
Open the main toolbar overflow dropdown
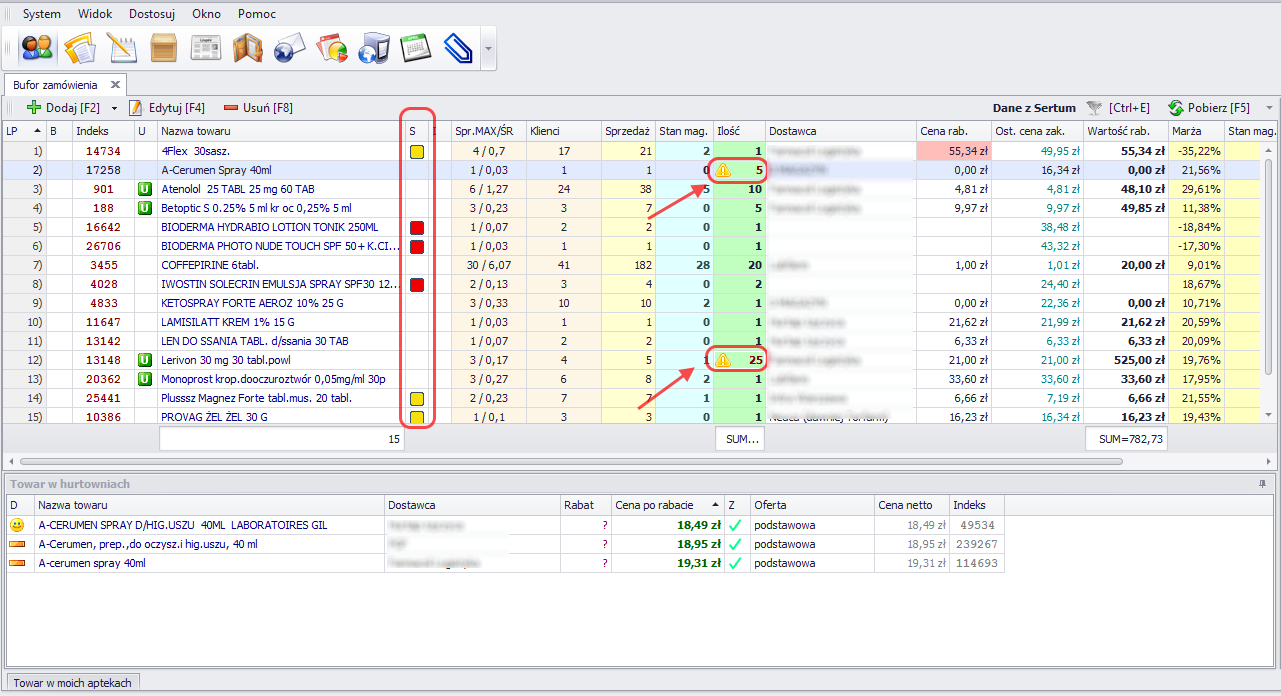[x=488, y=48]
